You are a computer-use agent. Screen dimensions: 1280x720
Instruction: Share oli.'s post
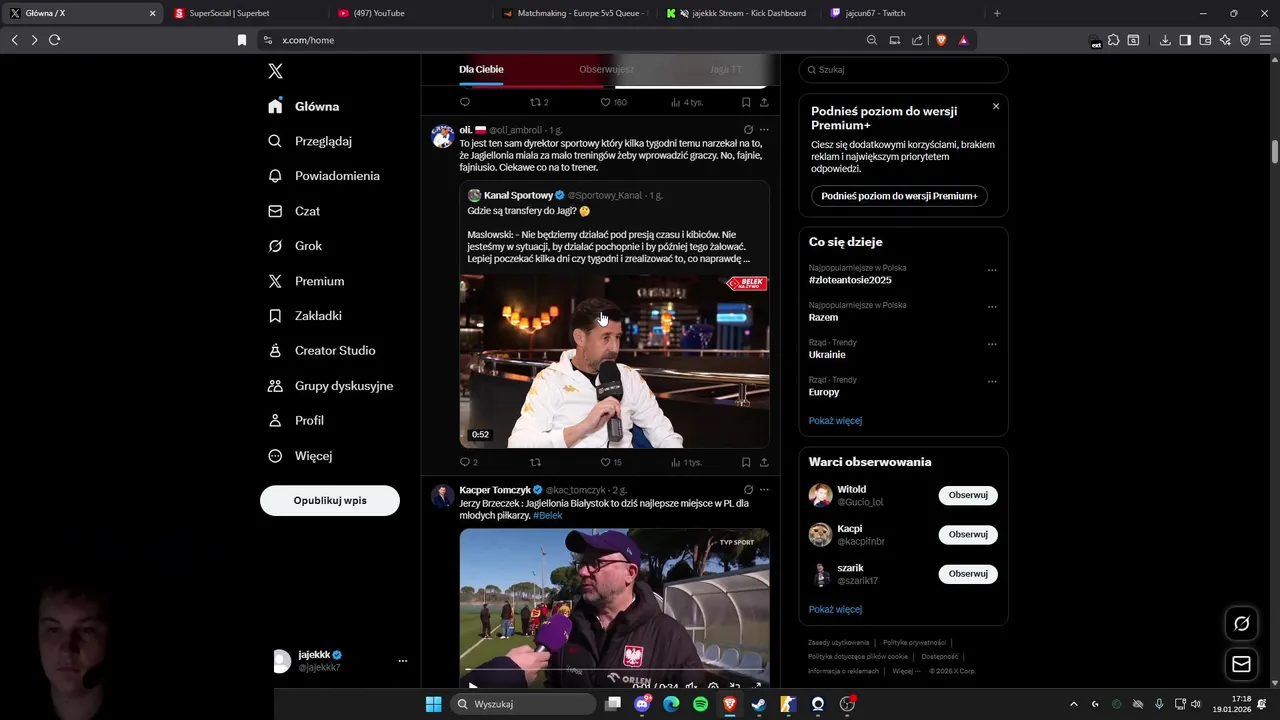pos(764,462)
